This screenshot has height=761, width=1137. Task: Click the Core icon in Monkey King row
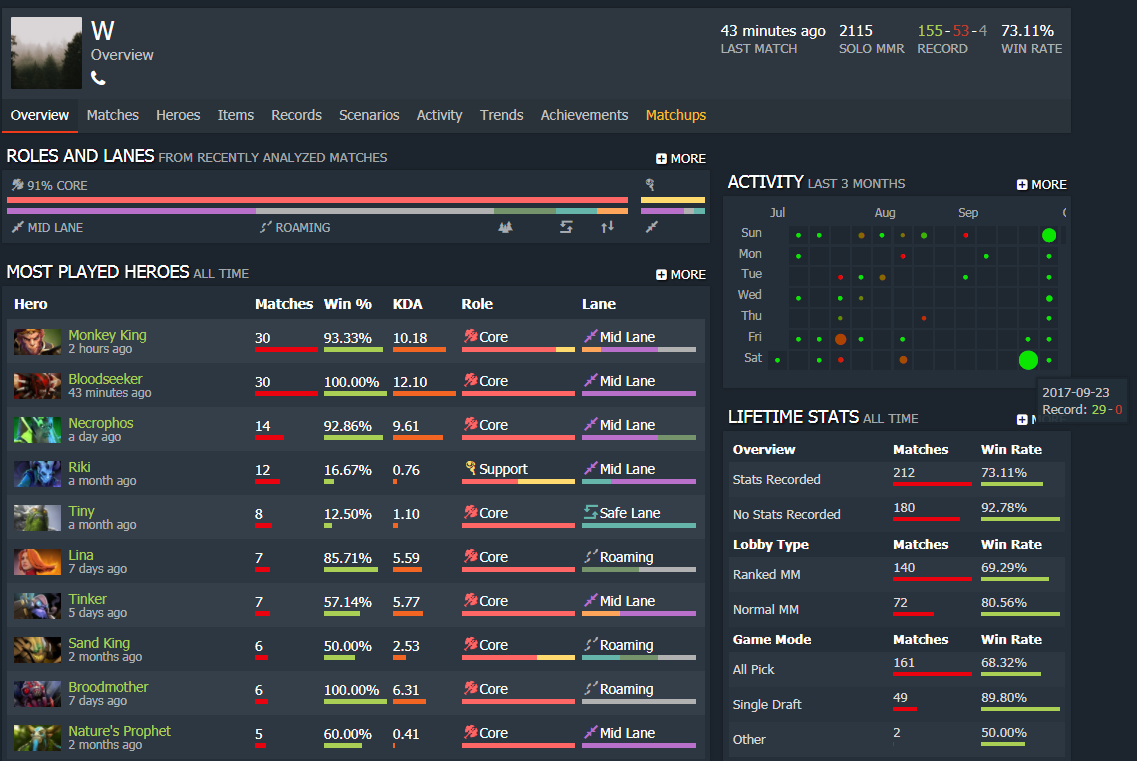click(x=471, y=336)
